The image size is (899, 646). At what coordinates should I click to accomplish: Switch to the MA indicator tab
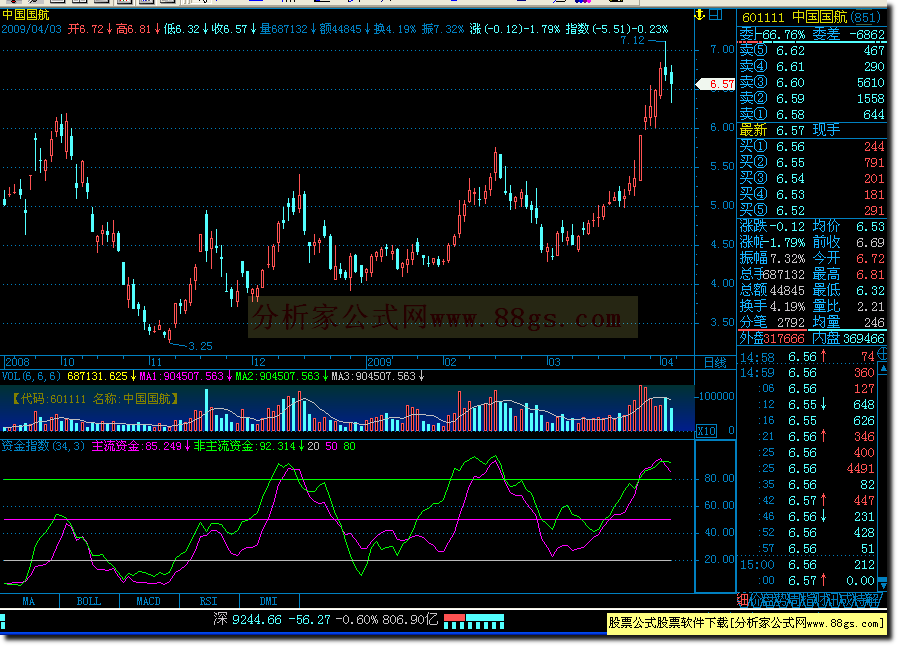point(29,601)
